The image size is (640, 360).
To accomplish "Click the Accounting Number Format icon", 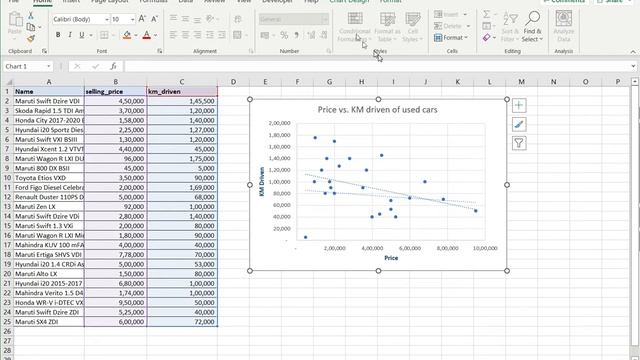I will (265, 36).
